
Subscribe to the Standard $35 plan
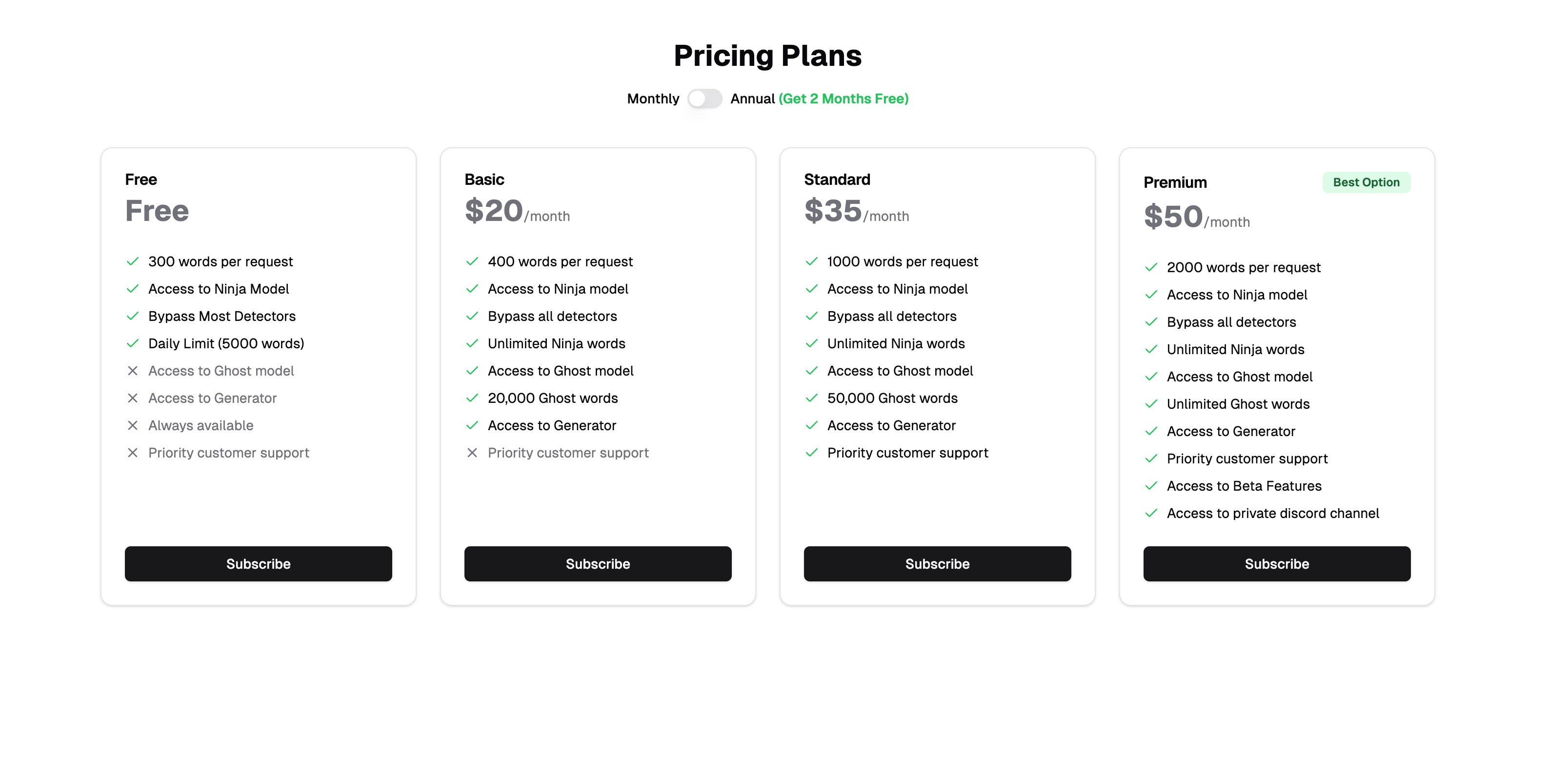point(937,563)
